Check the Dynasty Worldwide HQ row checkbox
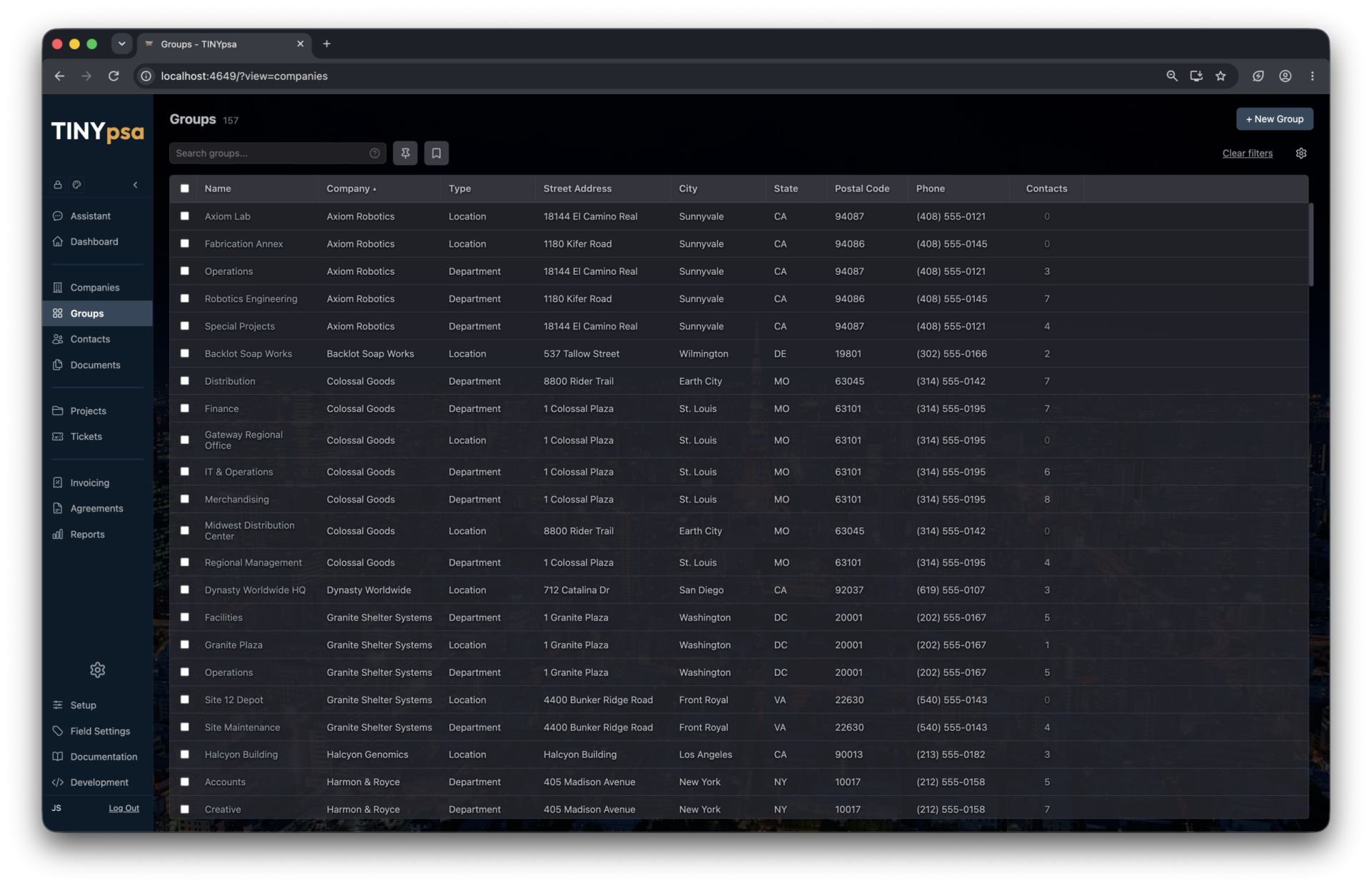Image resolution: width=1372 pixels, height=888 pixels. pyautogui.click(x=184, y=590)
